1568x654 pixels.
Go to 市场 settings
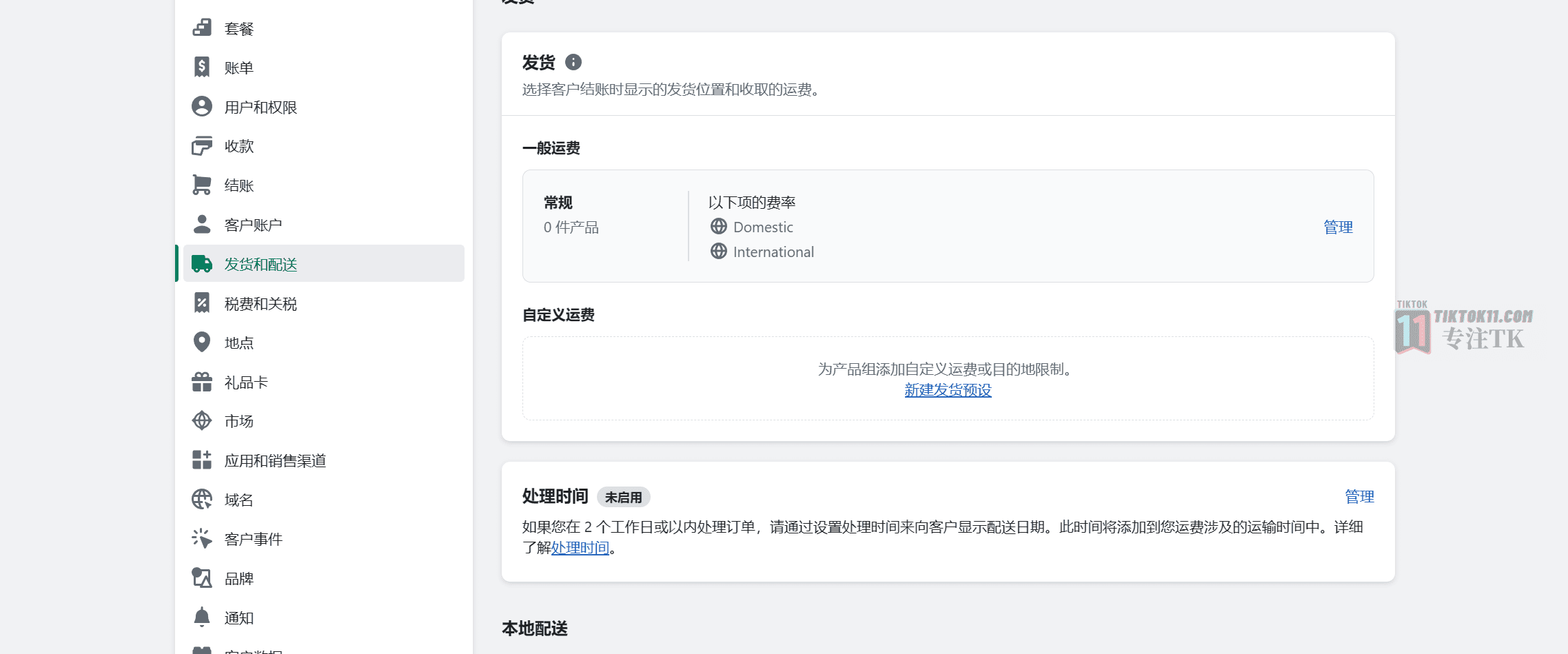coord(324,421)
